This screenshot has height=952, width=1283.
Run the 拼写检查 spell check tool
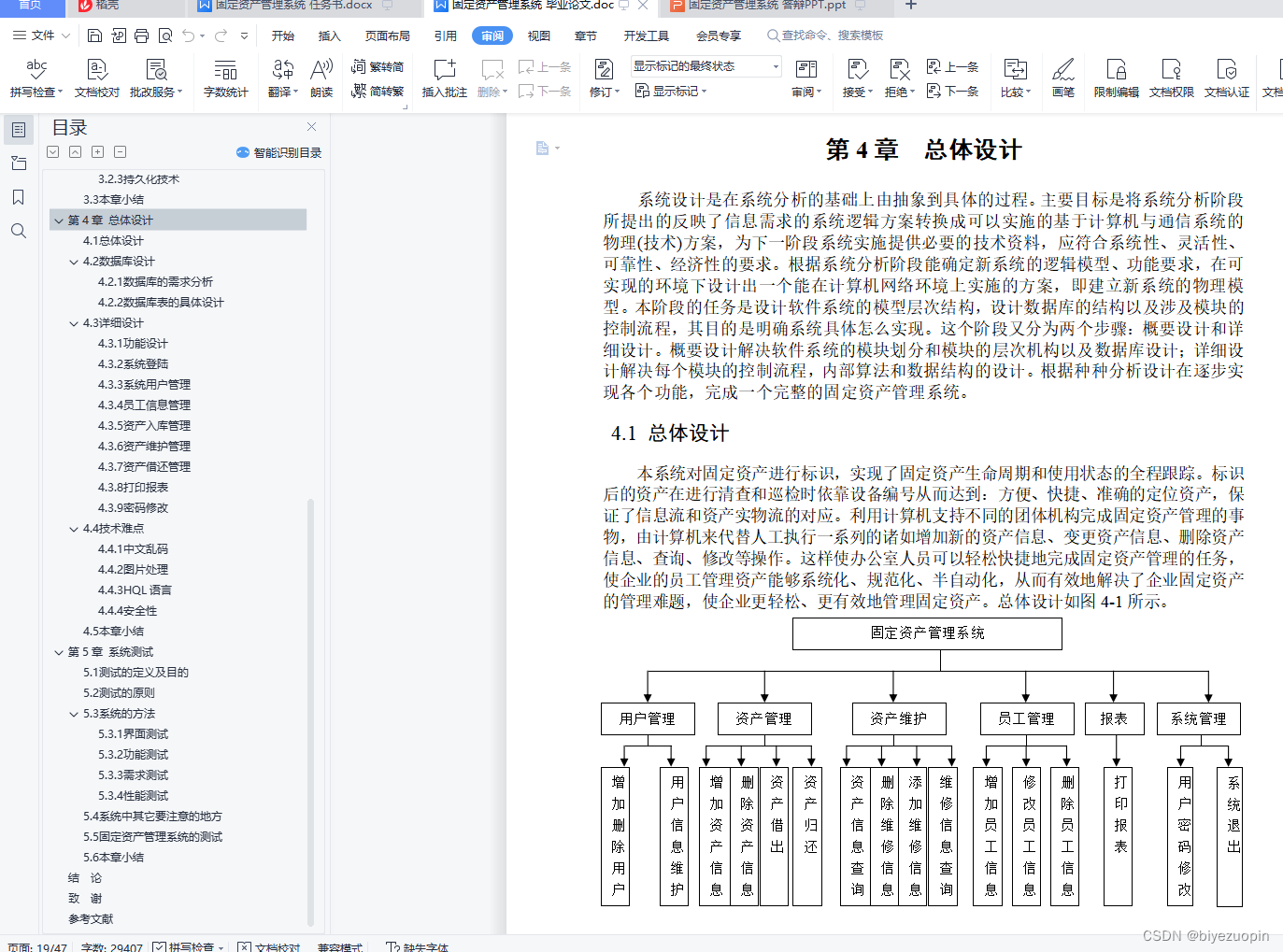[36, 78]
